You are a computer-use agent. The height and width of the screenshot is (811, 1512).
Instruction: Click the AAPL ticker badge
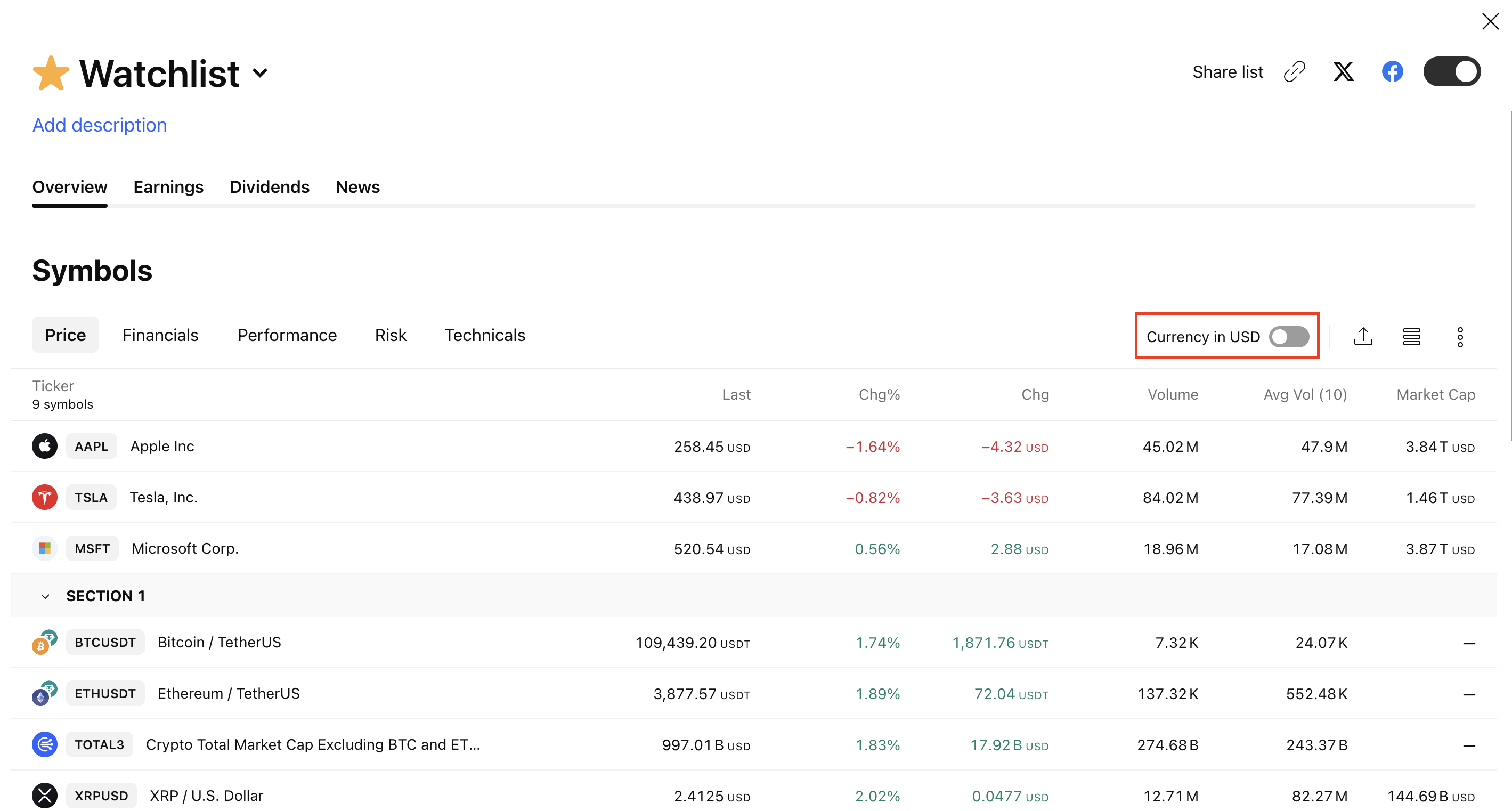(91, 447)
